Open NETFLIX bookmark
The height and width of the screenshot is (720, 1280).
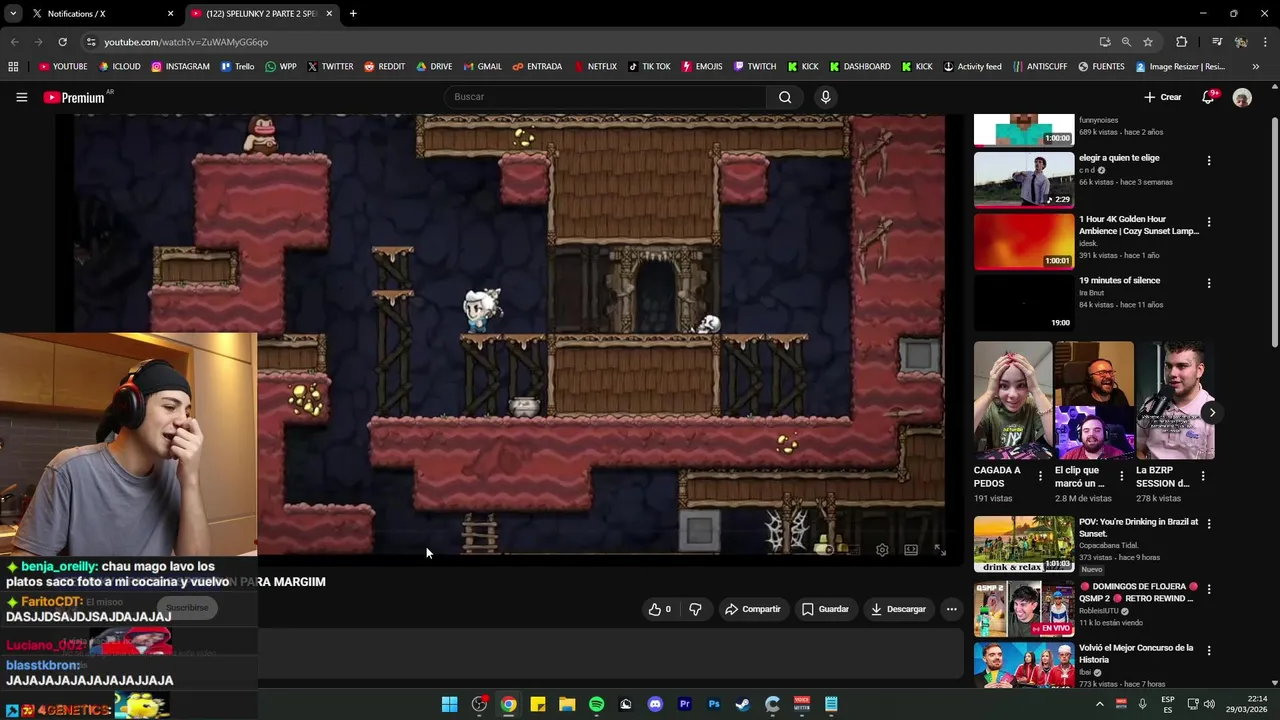coord(594,67)
